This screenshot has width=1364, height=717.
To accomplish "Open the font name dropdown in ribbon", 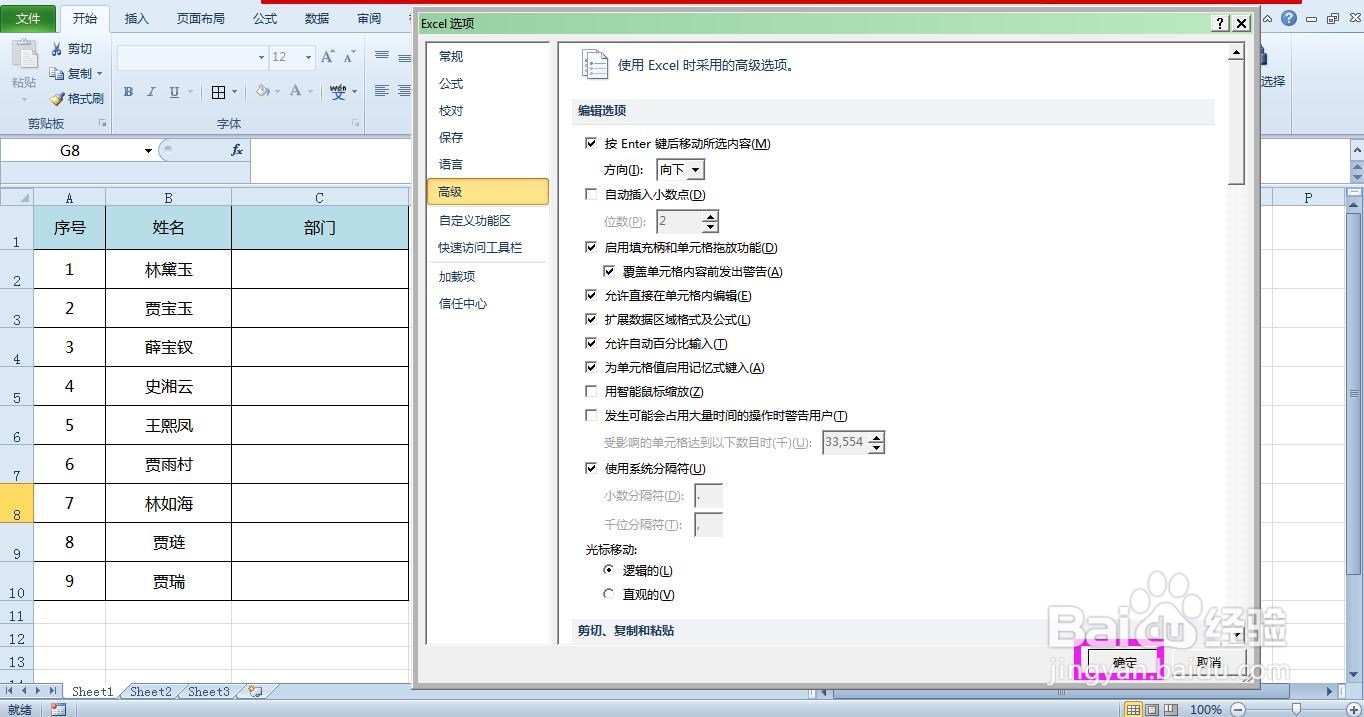I will tap(261, 58).
